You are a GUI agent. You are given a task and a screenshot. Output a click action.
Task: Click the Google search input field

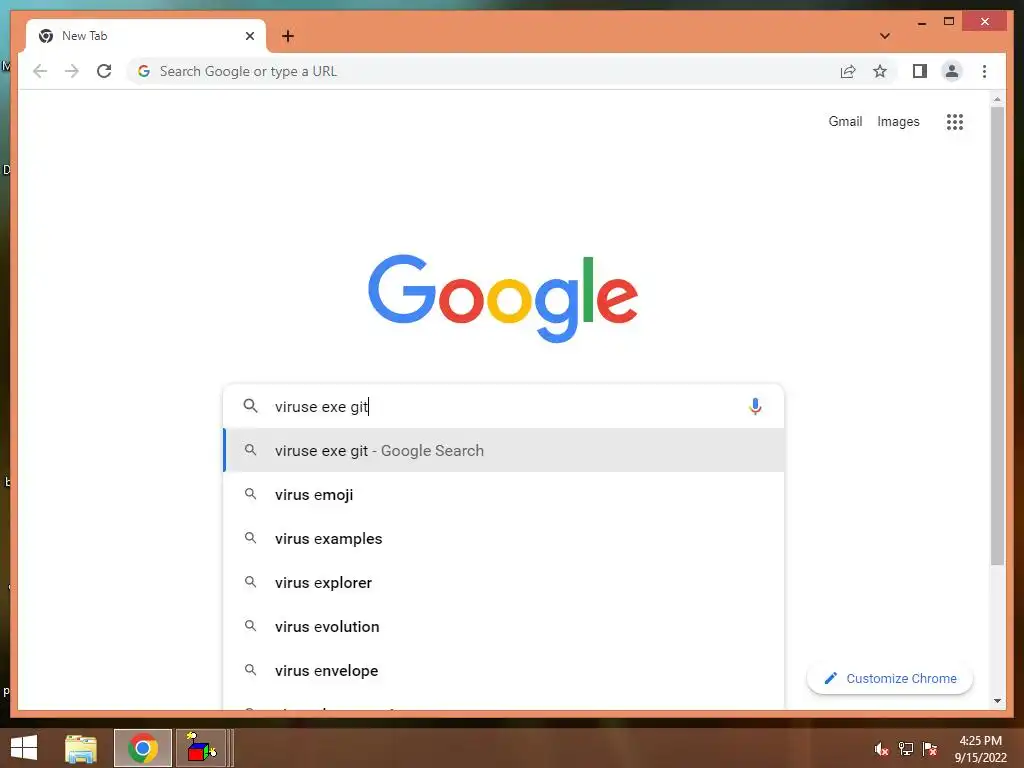[x=504, y=406]
